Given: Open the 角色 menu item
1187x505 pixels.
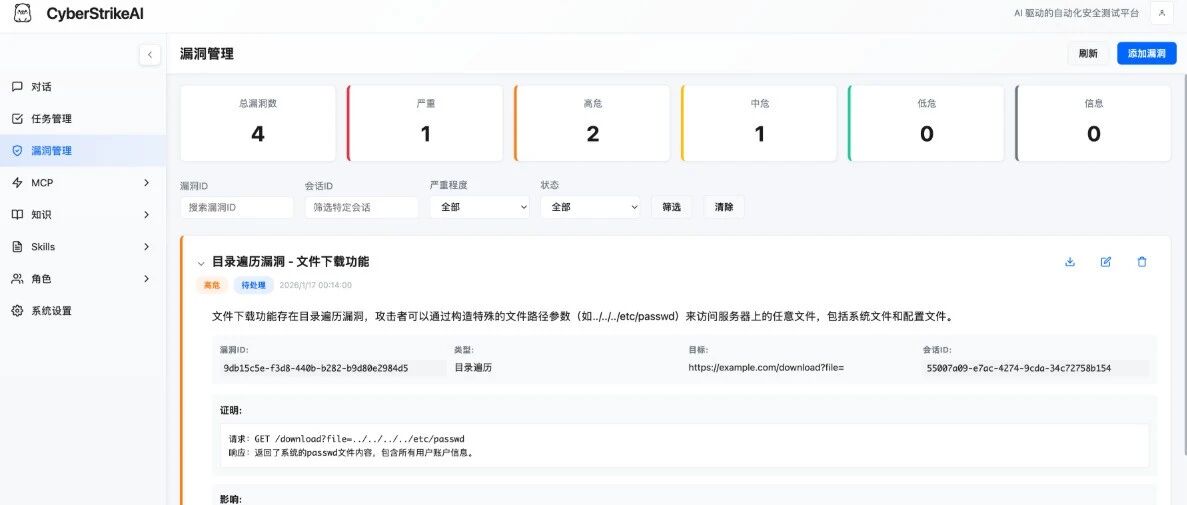Looking at the screenshot, I should (x=83, y=279).
